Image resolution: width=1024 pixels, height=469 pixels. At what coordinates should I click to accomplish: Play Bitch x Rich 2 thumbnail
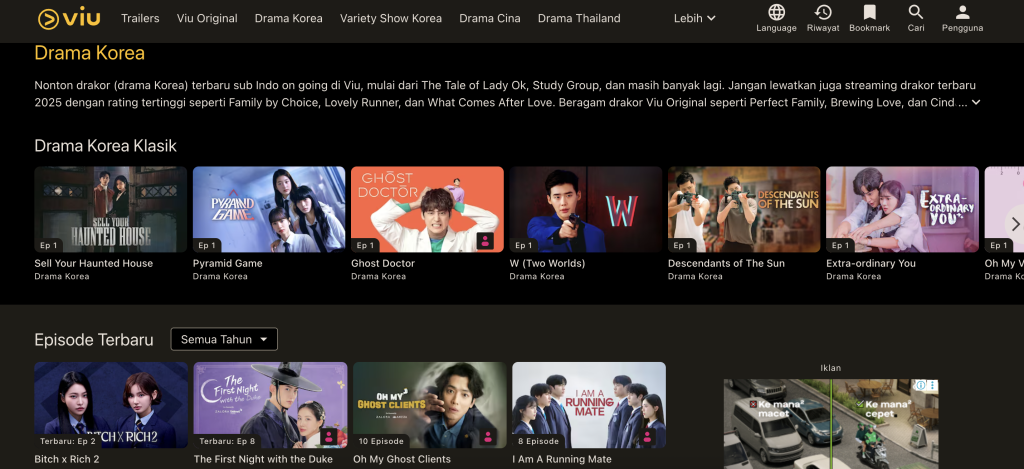point(111,405)
